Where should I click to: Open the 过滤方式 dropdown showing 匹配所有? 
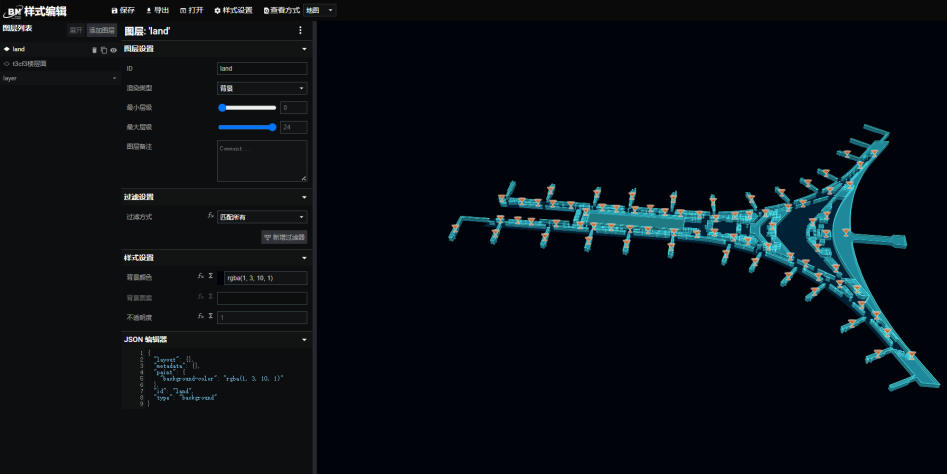pyautogui.click(x=262, y=216)
